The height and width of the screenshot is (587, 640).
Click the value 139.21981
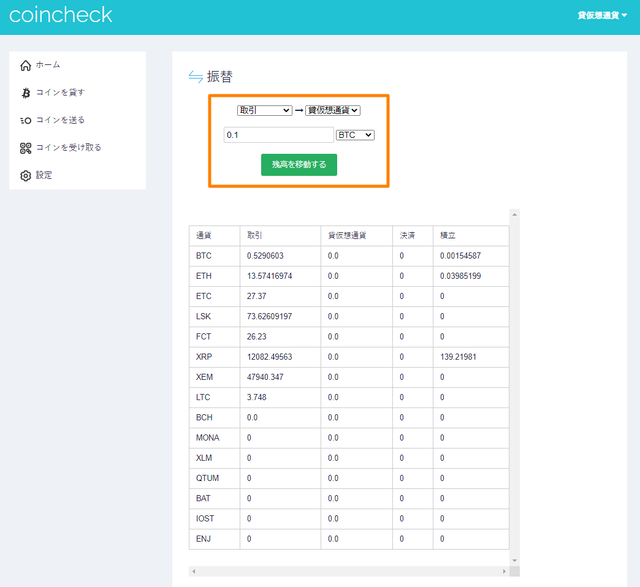[458, 357]
